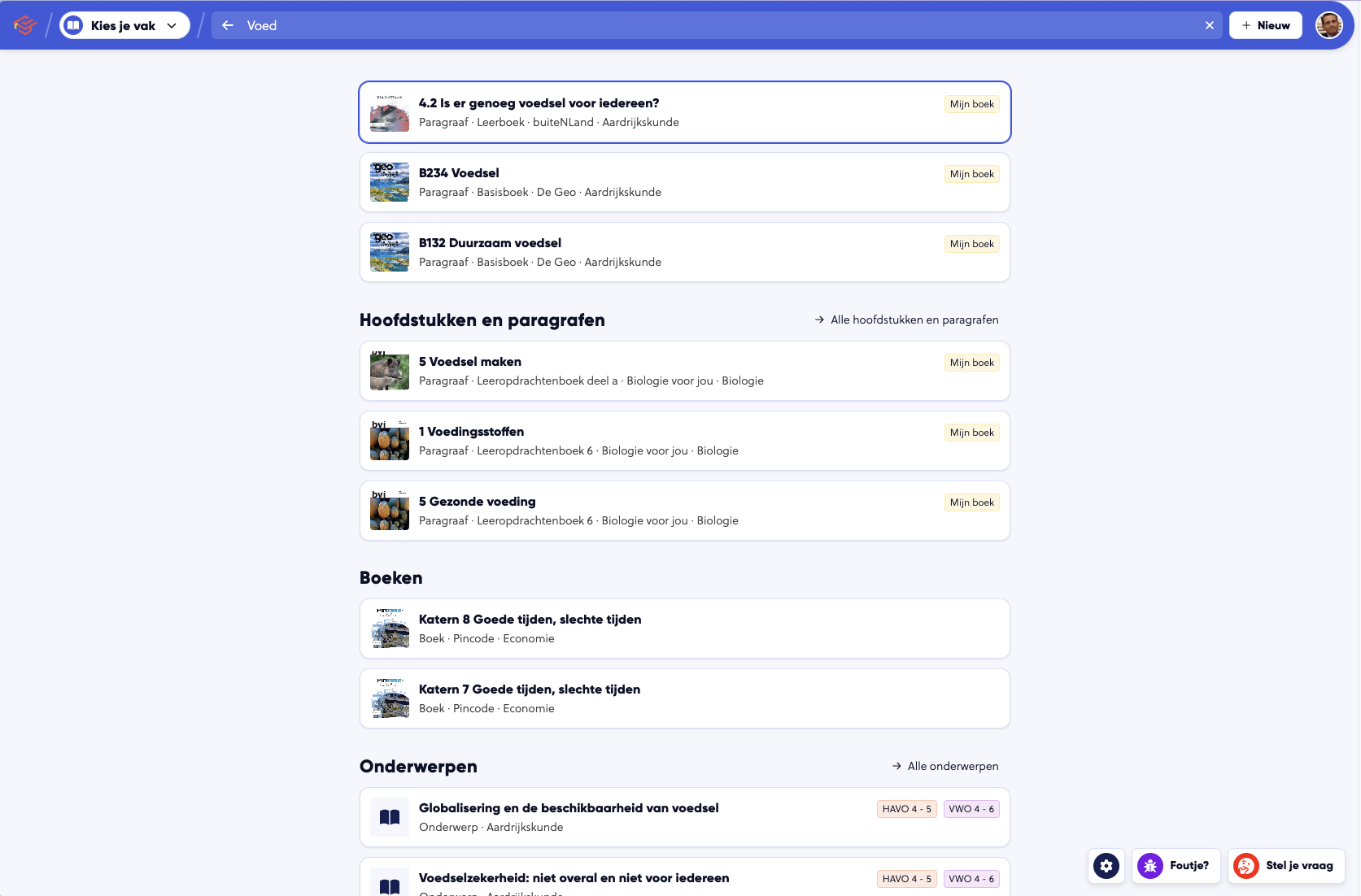This screenshot has height=896, width=1361.
Task: Open settings via the gear icon bottom-right
Action: (x=1106, y=865)
